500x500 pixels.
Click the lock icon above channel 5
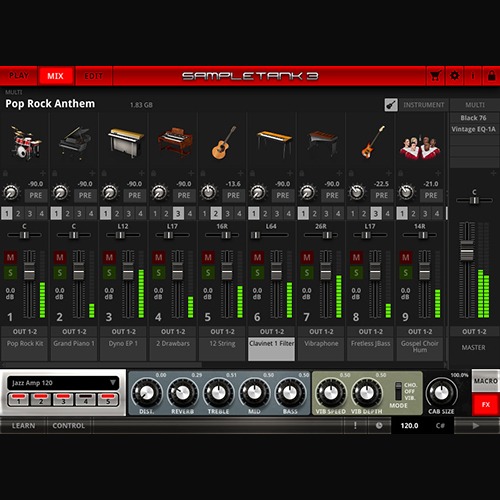coord(203,173)
